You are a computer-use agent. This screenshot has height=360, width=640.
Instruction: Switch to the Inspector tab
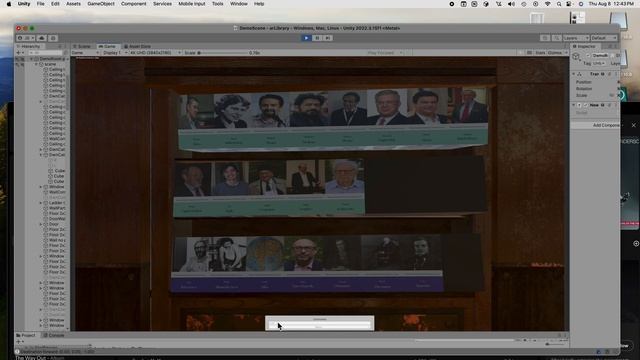click(584, 46)
